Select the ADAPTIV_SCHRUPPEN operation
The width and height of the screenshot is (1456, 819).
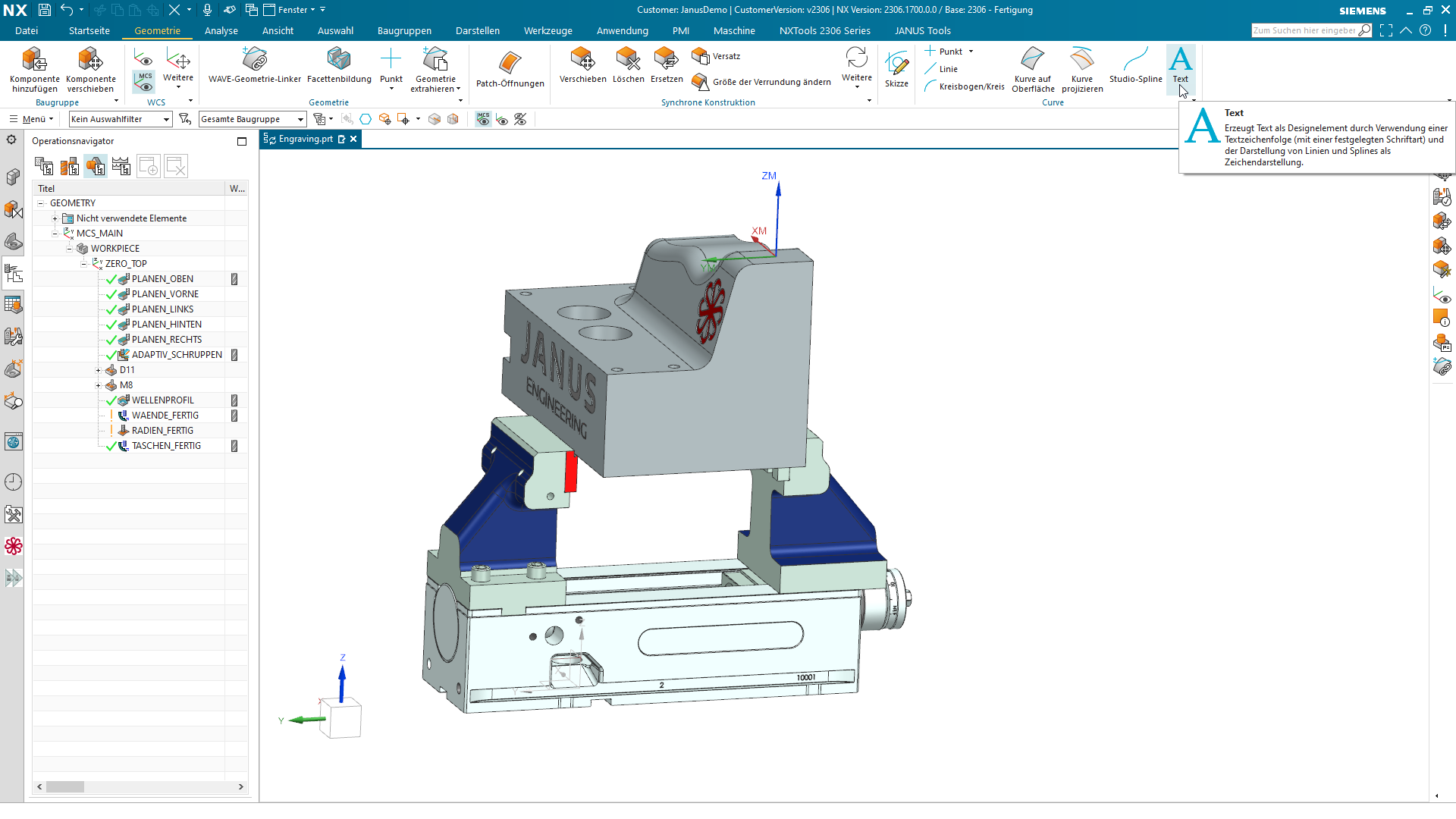pyautogui.click(x=177, y=355)
